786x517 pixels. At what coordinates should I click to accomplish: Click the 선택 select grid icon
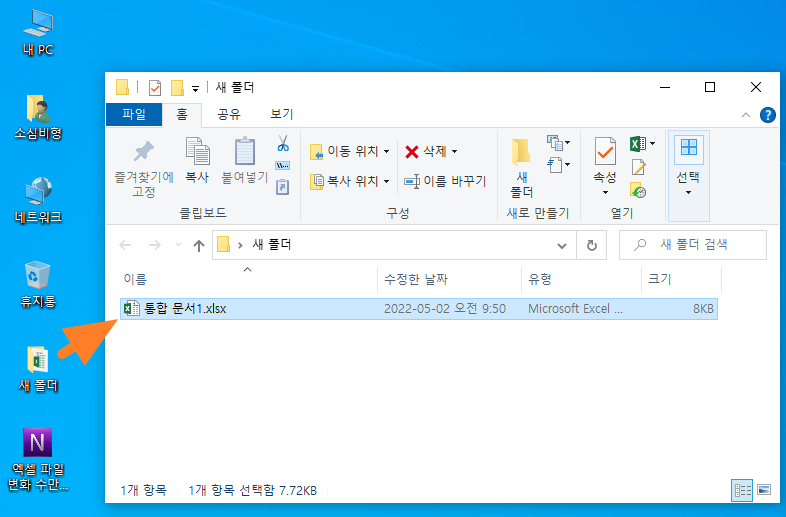[x=689, y=147]
